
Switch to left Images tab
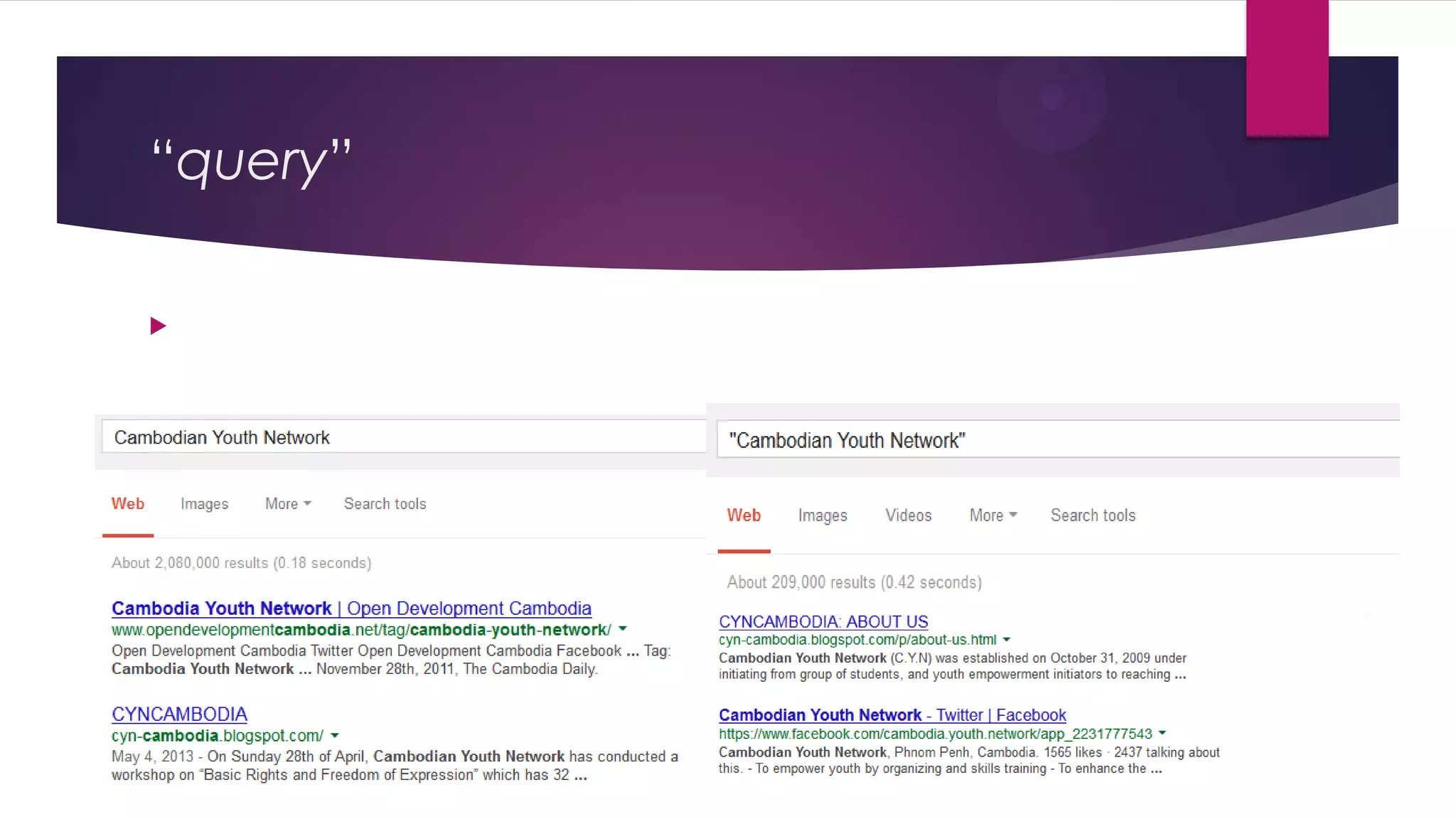[x=204, y=504]
